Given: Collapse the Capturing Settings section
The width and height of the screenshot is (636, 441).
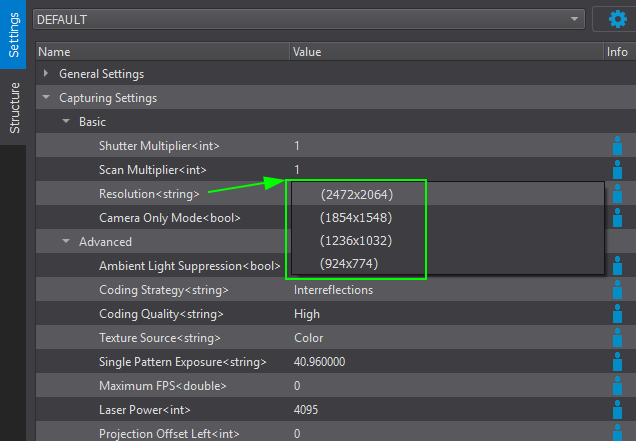Looking at the screenshot, I should point(47,98).
